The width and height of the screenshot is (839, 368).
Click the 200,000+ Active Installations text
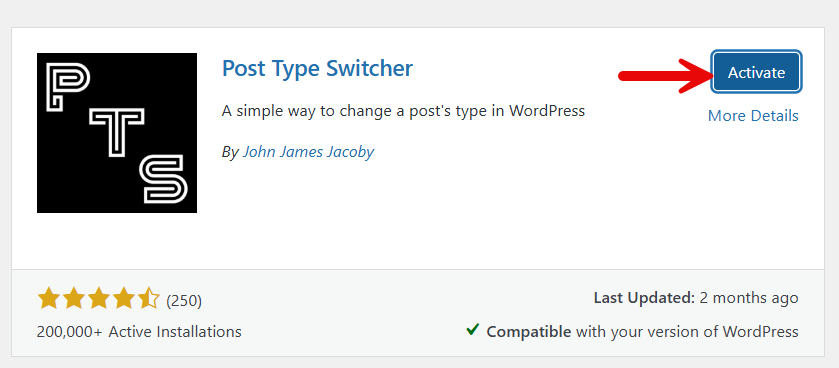(x=139, y=332)
